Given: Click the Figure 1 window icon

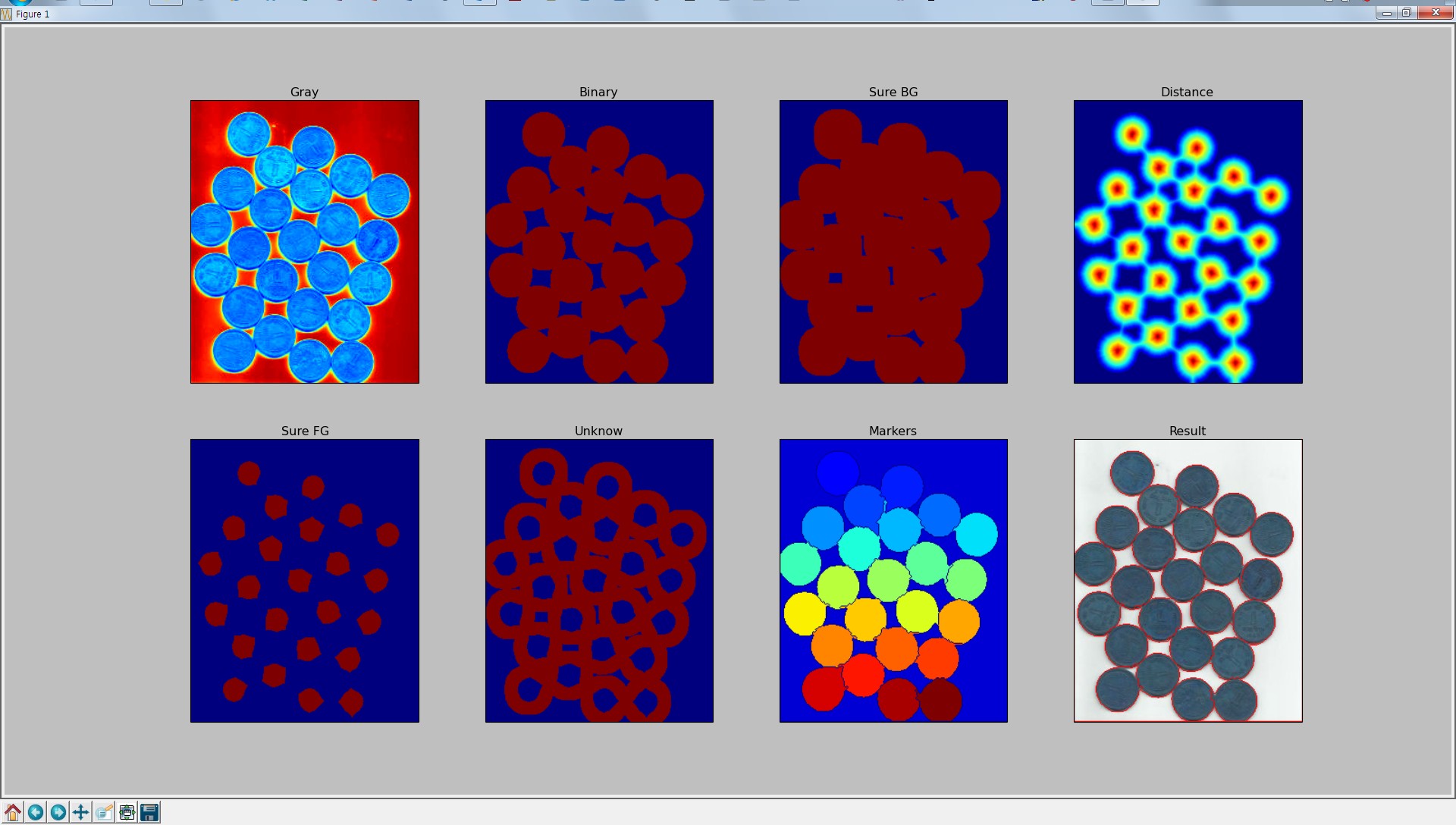Looking at the screenshot, I should click(7, 14).
